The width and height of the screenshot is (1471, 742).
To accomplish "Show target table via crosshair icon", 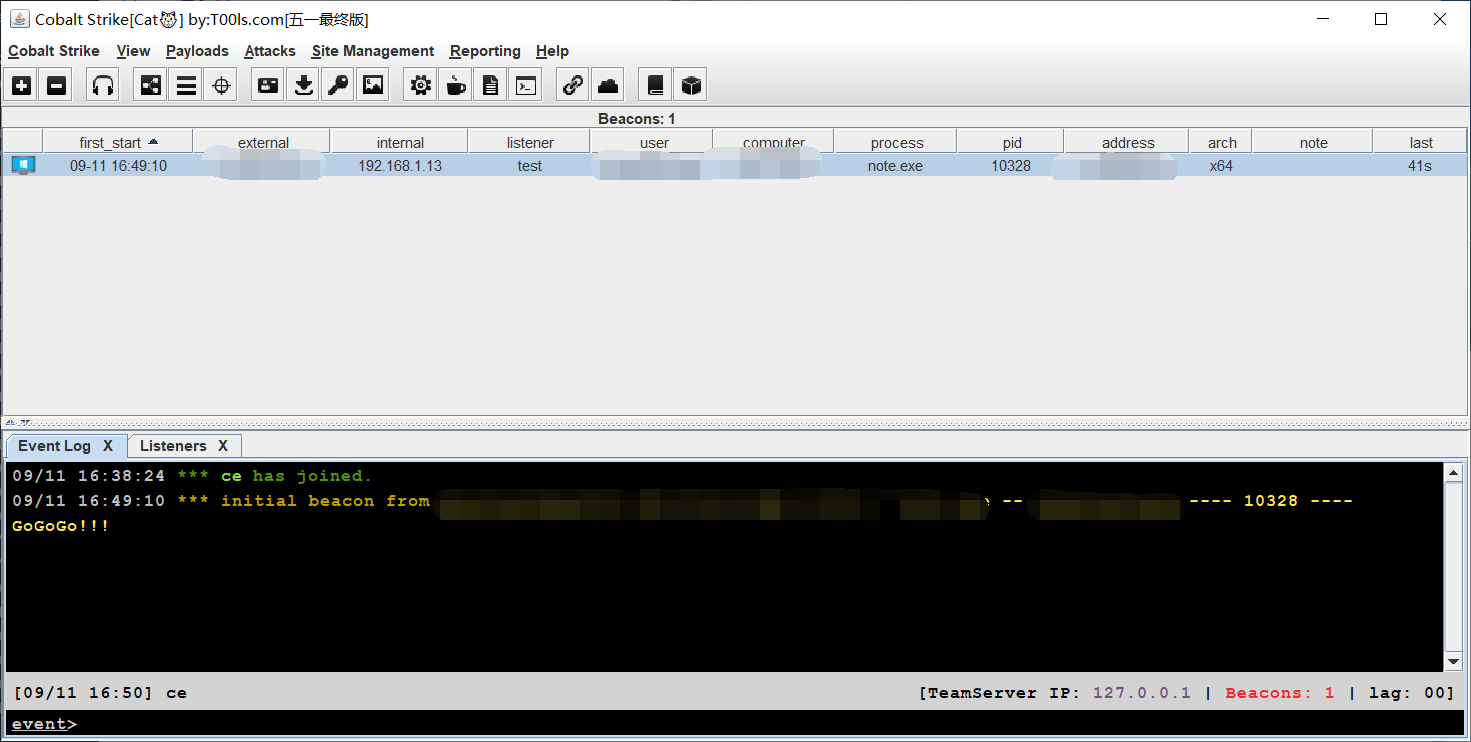I will pos(221,86).
